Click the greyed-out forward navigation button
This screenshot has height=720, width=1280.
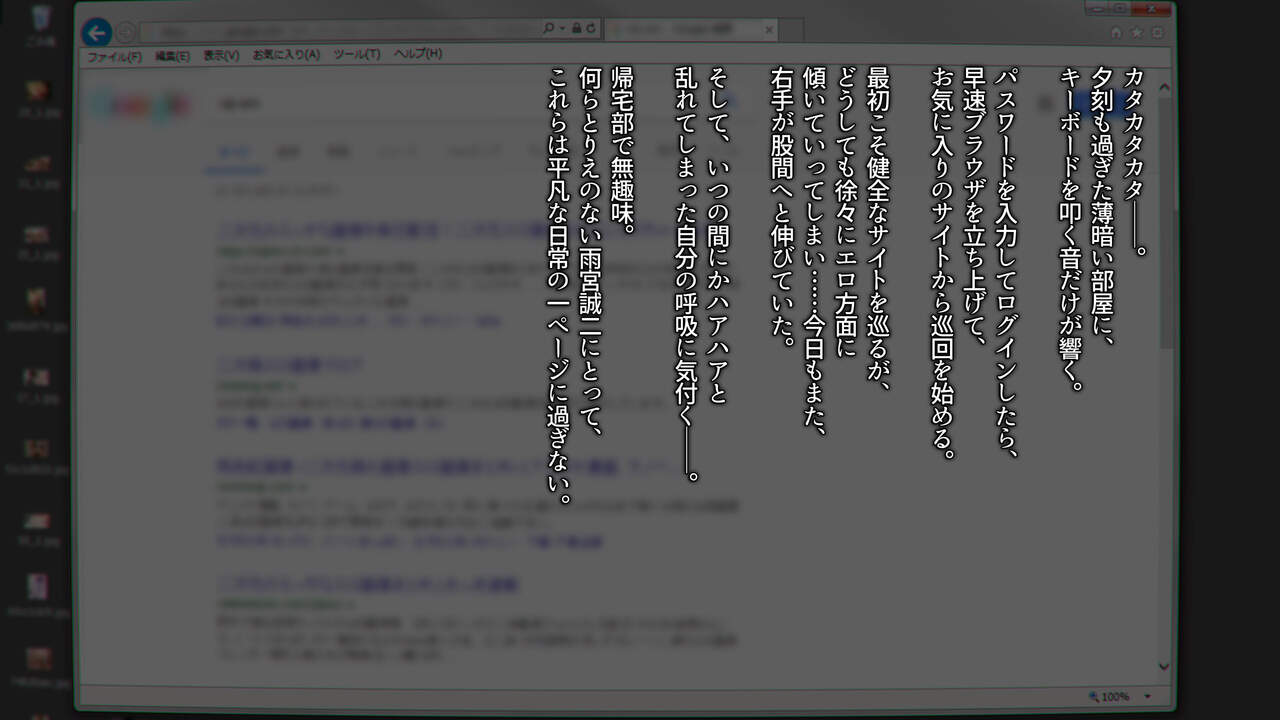coord(126,32)
